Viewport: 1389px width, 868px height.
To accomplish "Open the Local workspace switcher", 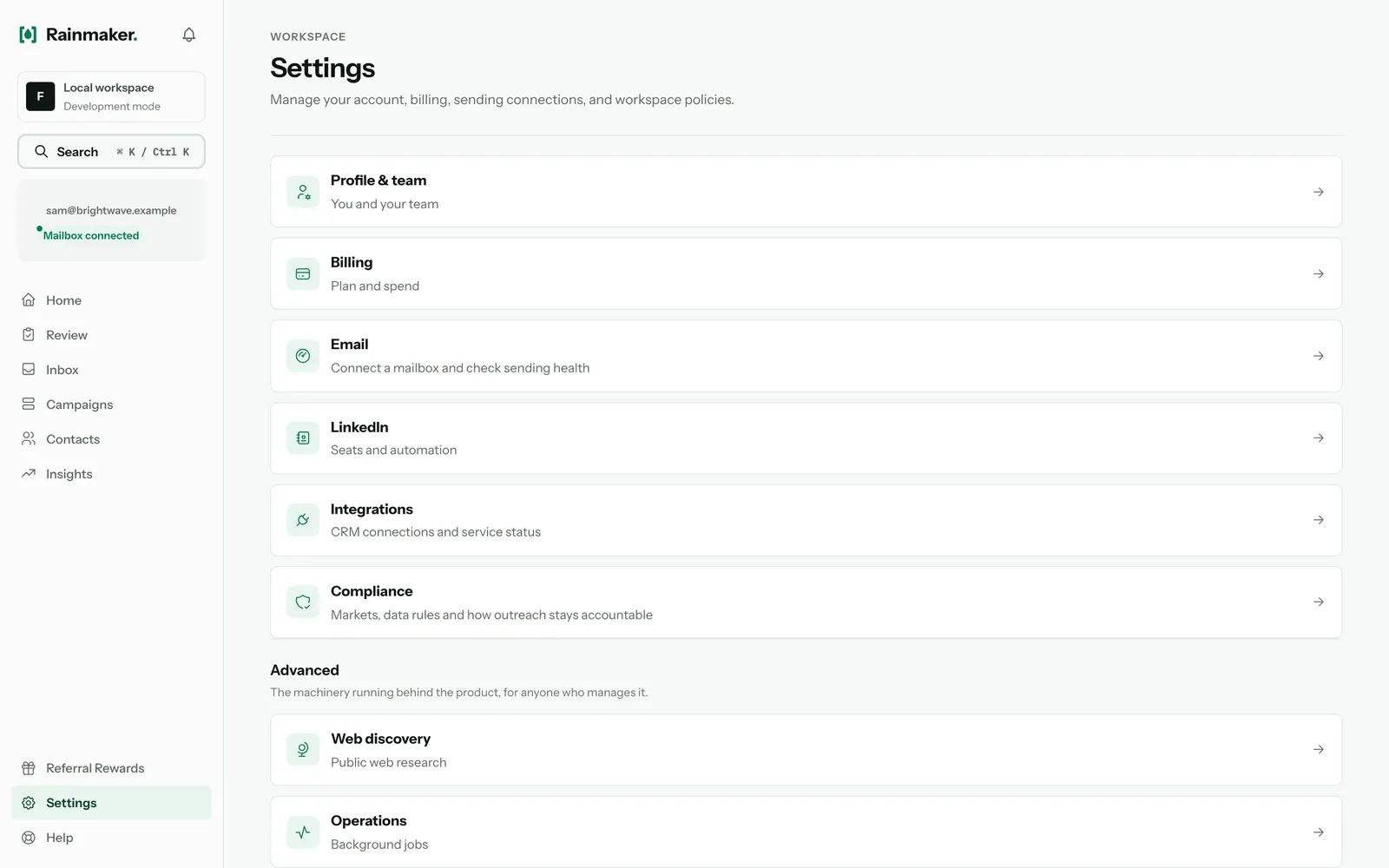I will [111, 96].
